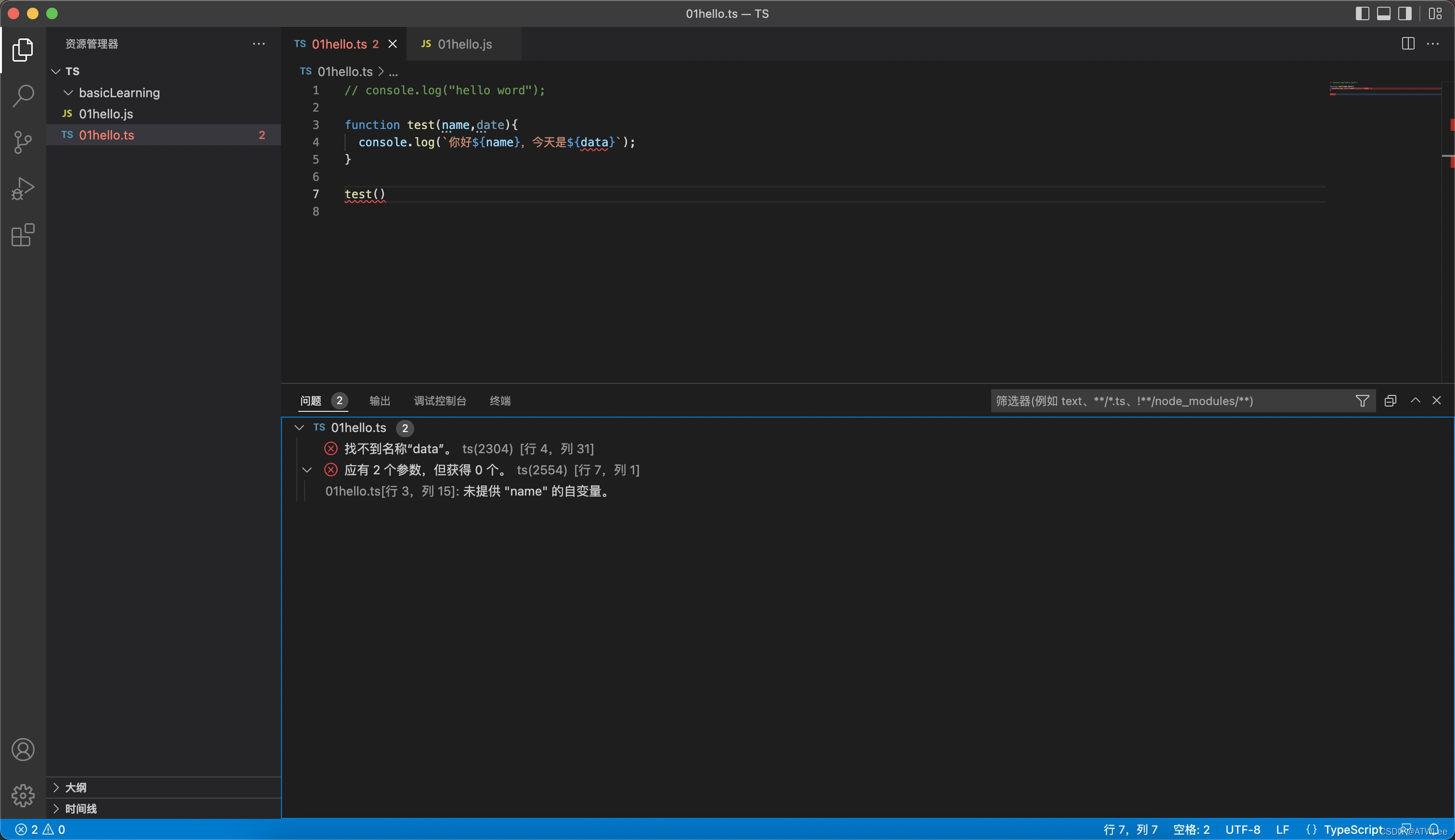Open the Source Control view icon
The image size is (1455, 840).
point(23,142)
